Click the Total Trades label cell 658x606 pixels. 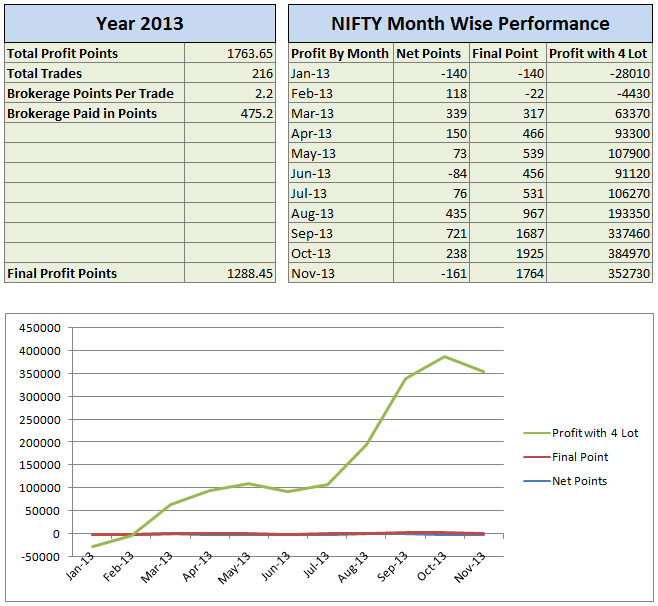[x=95, y=74]
